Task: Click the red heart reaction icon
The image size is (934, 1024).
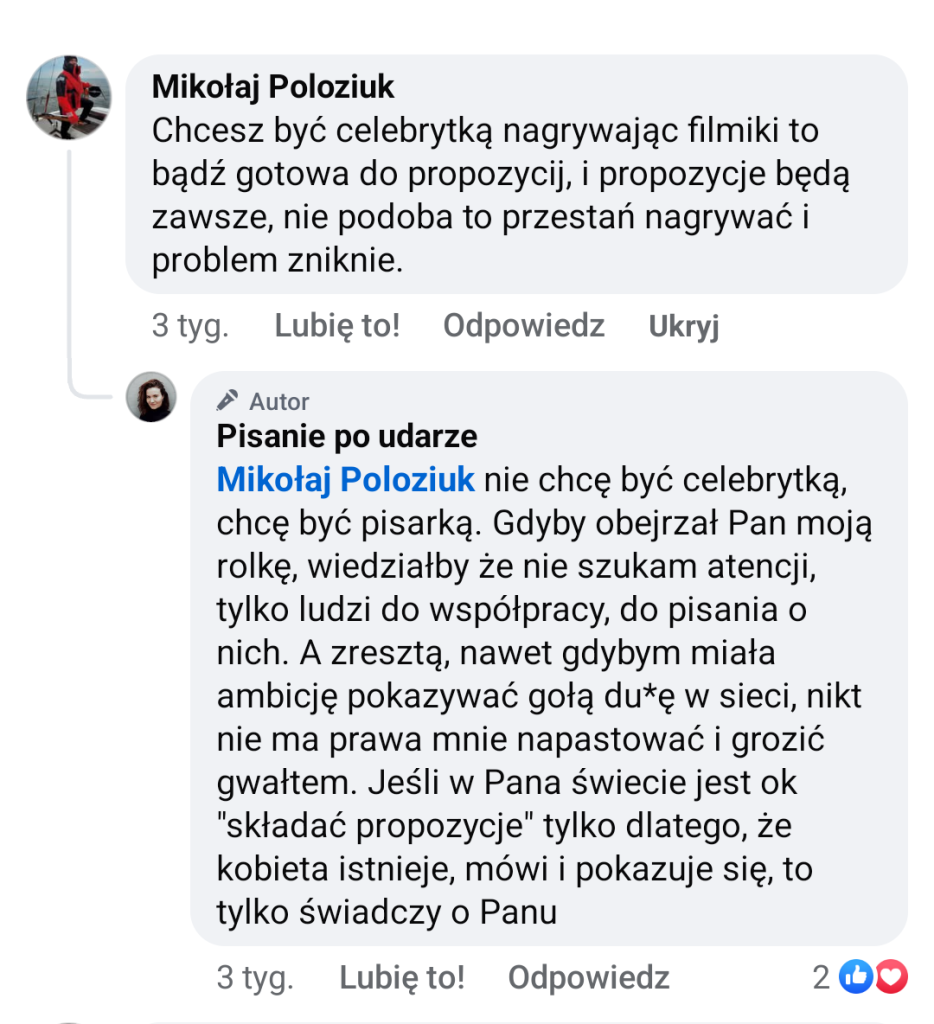Action: pyautogui.click(x=890, y=977)
